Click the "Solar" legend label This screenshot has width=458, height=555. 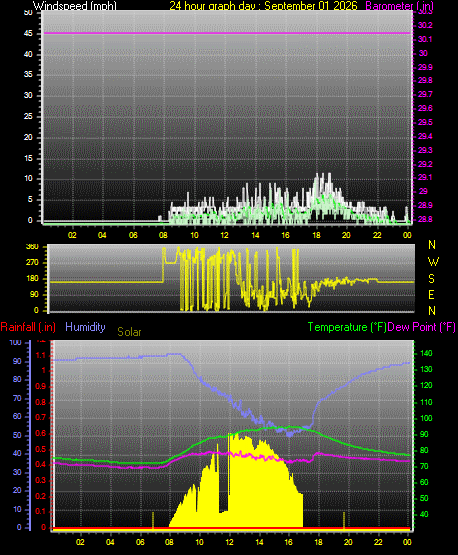129,332
